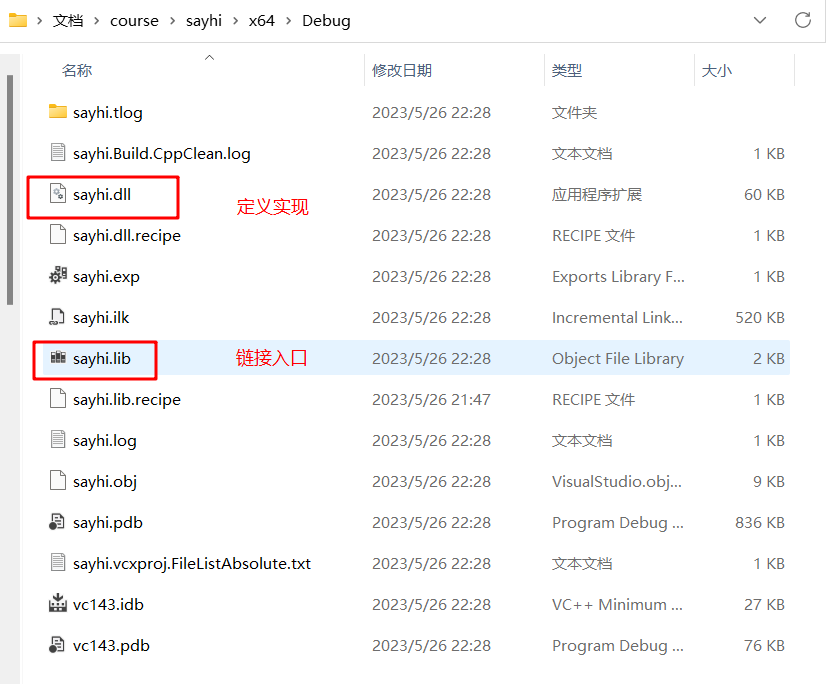This screenshot has width=833, height=684.
Task: Expand the chevron after 文档 breadcrumb
Action: coord(96,21)
